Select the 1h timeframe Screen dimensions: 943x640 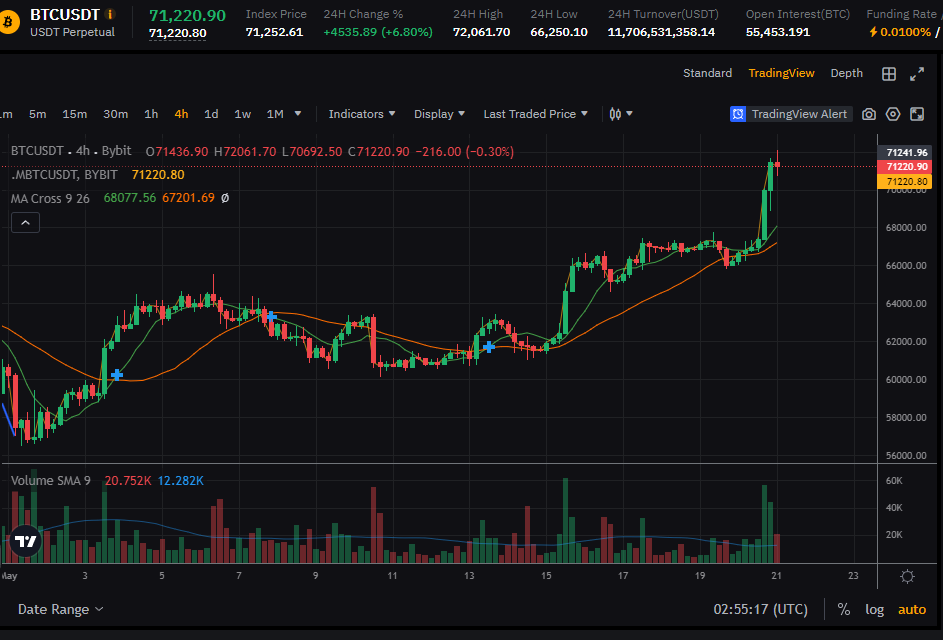(x=151, y=114)
